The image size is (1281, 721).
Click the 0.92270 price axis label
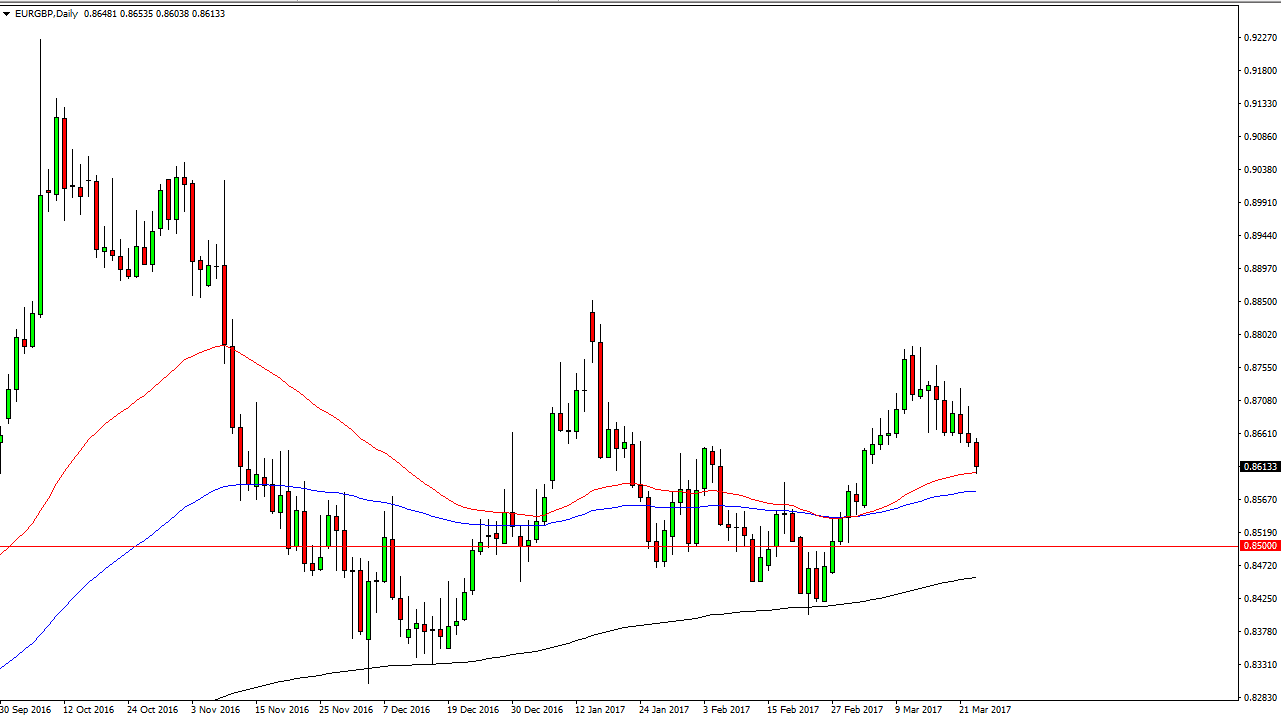tap(1258, 38)
